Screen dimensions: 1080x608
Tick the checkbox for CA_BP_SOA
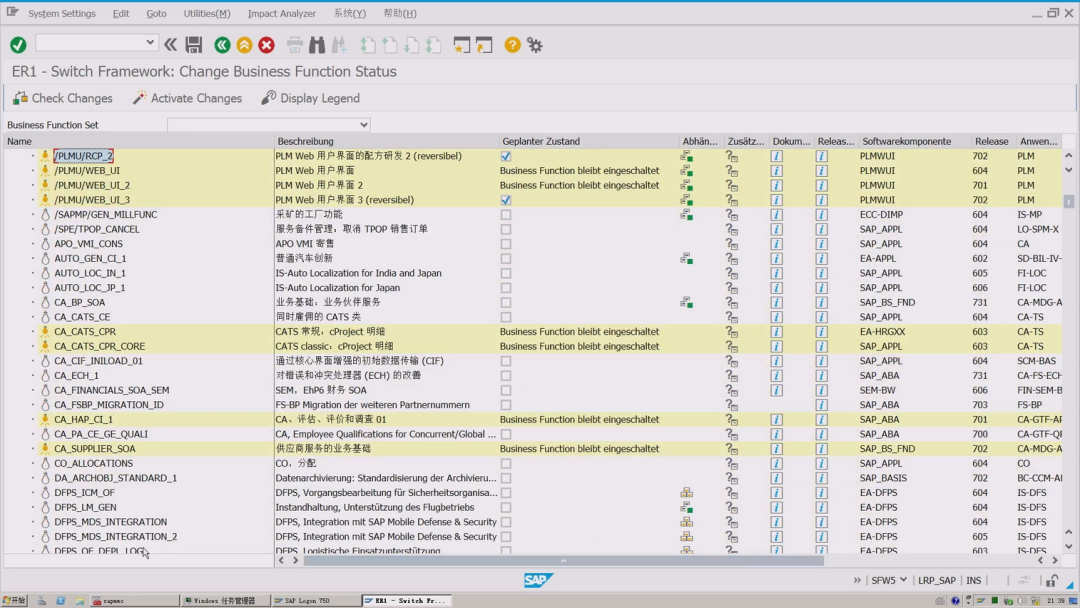pos(506,302)
